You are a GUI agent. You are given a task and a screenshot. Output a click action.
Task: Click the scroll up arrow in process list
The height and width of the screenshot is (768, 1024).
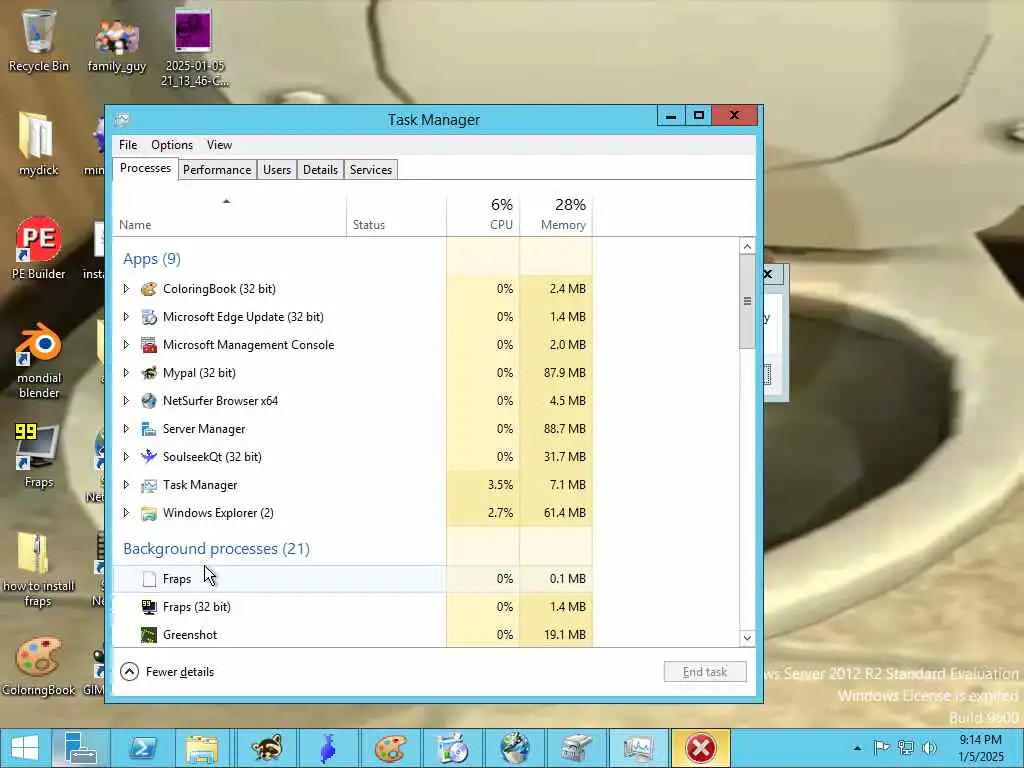click(x=747, y=246)
